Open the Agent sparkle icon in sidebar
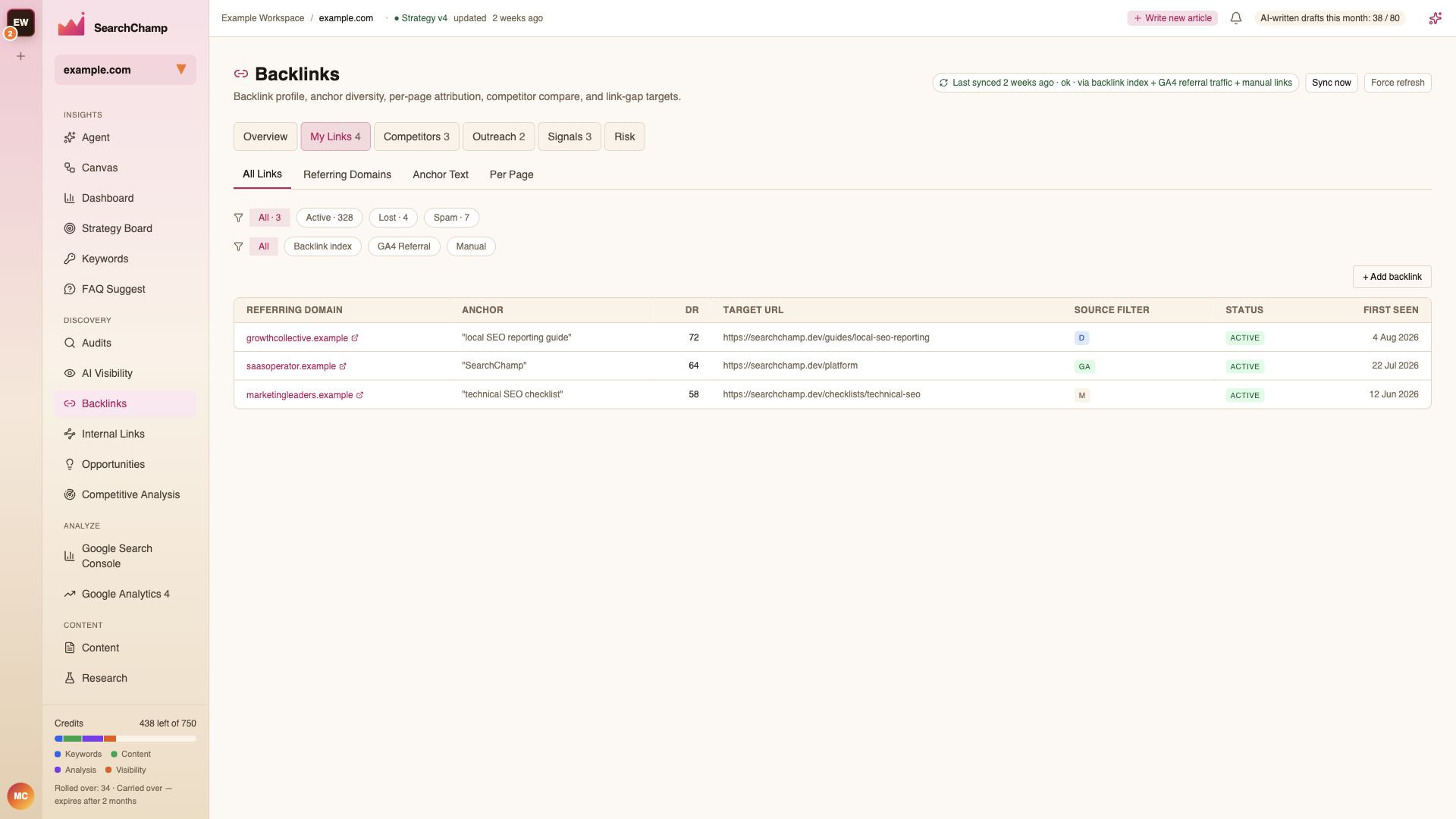The height and width of the screenshot is (819, 1456). pyautogui.click(x=70, y=137)
